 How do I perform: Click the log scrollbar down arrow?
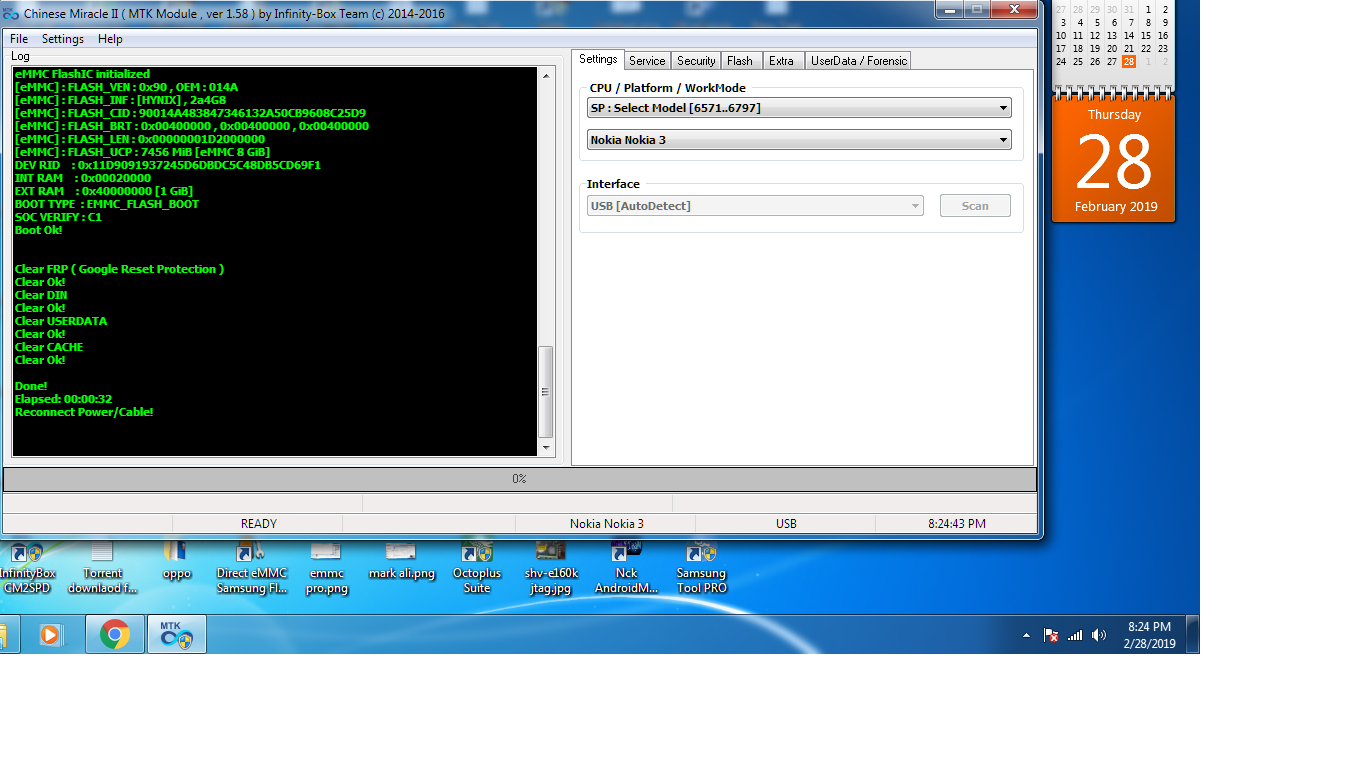tap(546, 448)
